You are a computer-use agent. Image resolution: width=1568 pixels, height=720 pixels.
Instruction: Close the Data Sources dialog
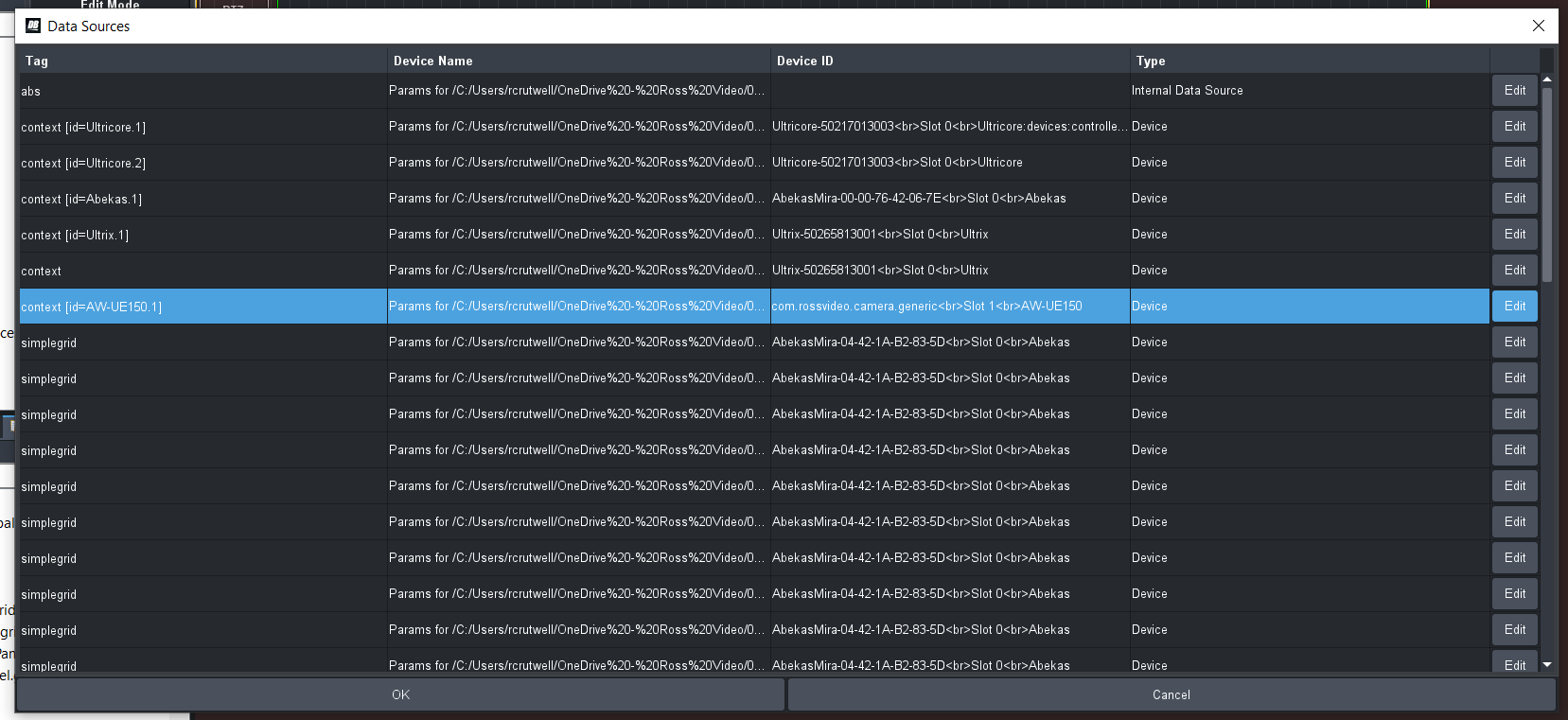point(1539,26)
